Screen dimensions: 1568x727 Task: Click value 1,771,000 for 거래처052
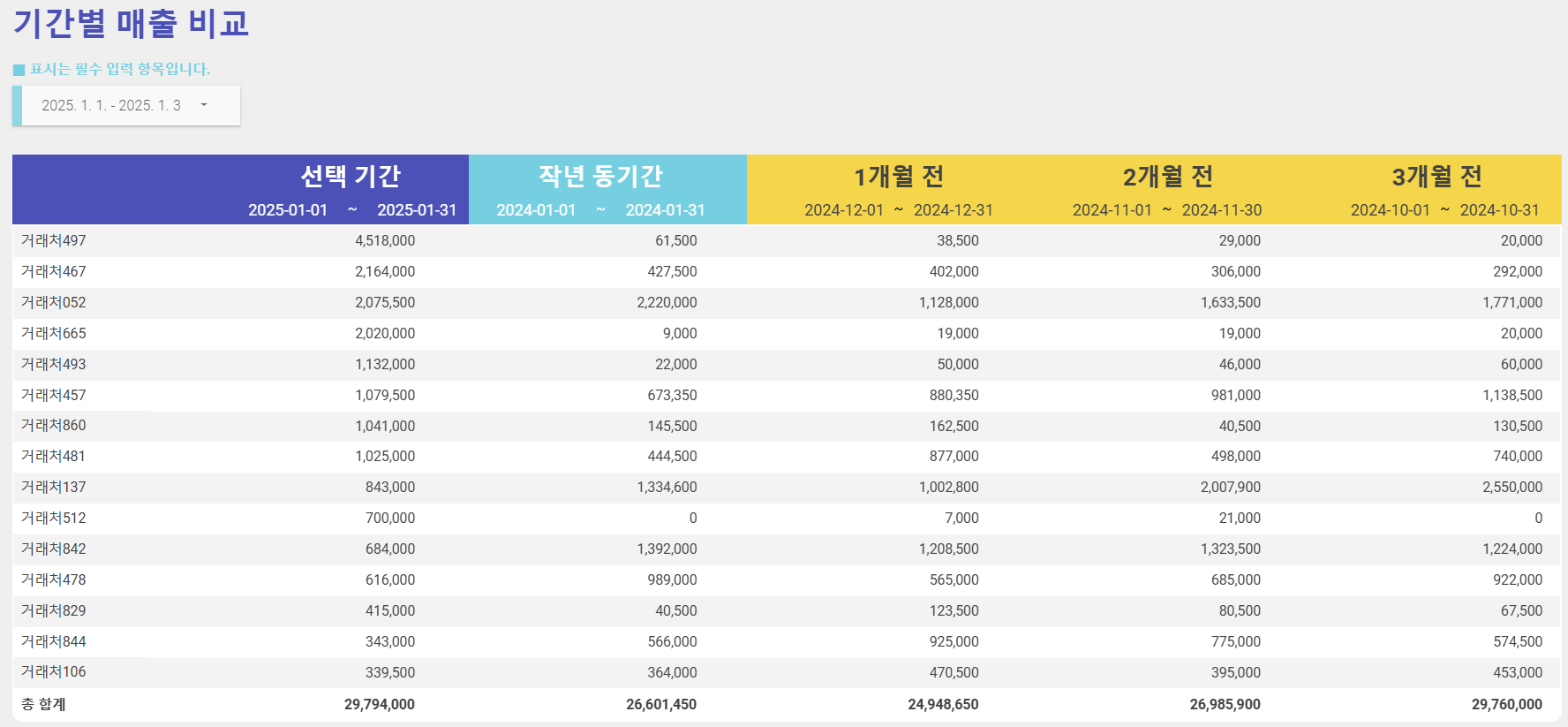point(1512,303)
